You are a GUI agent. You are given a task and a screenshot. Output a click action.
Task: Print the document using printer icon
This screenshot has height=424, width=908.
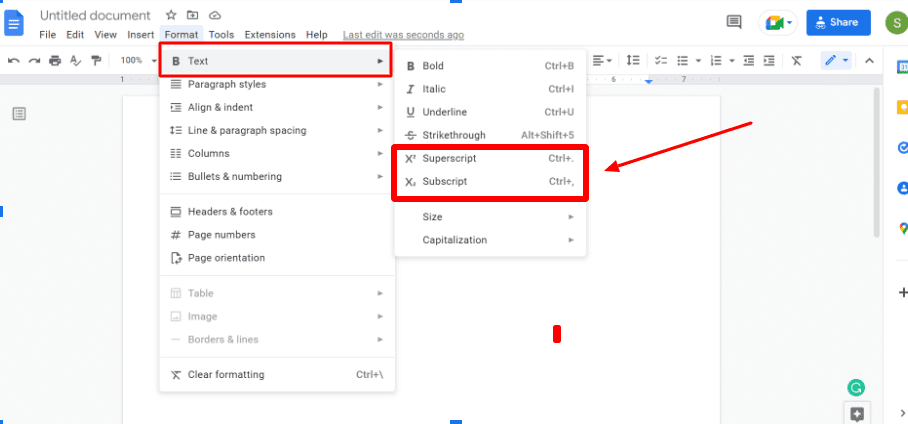(55, 60)
